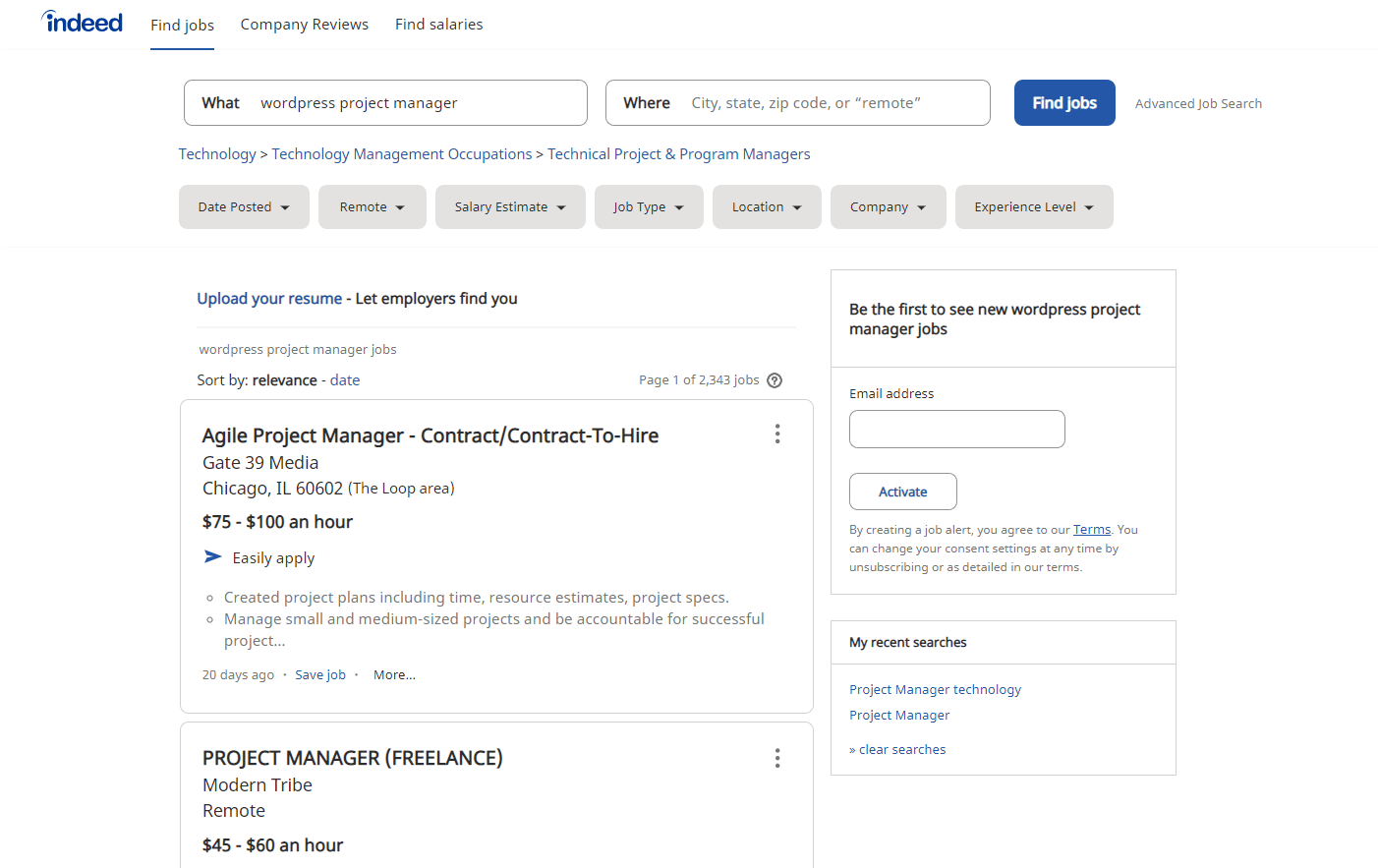Focus the What search field

385,103
